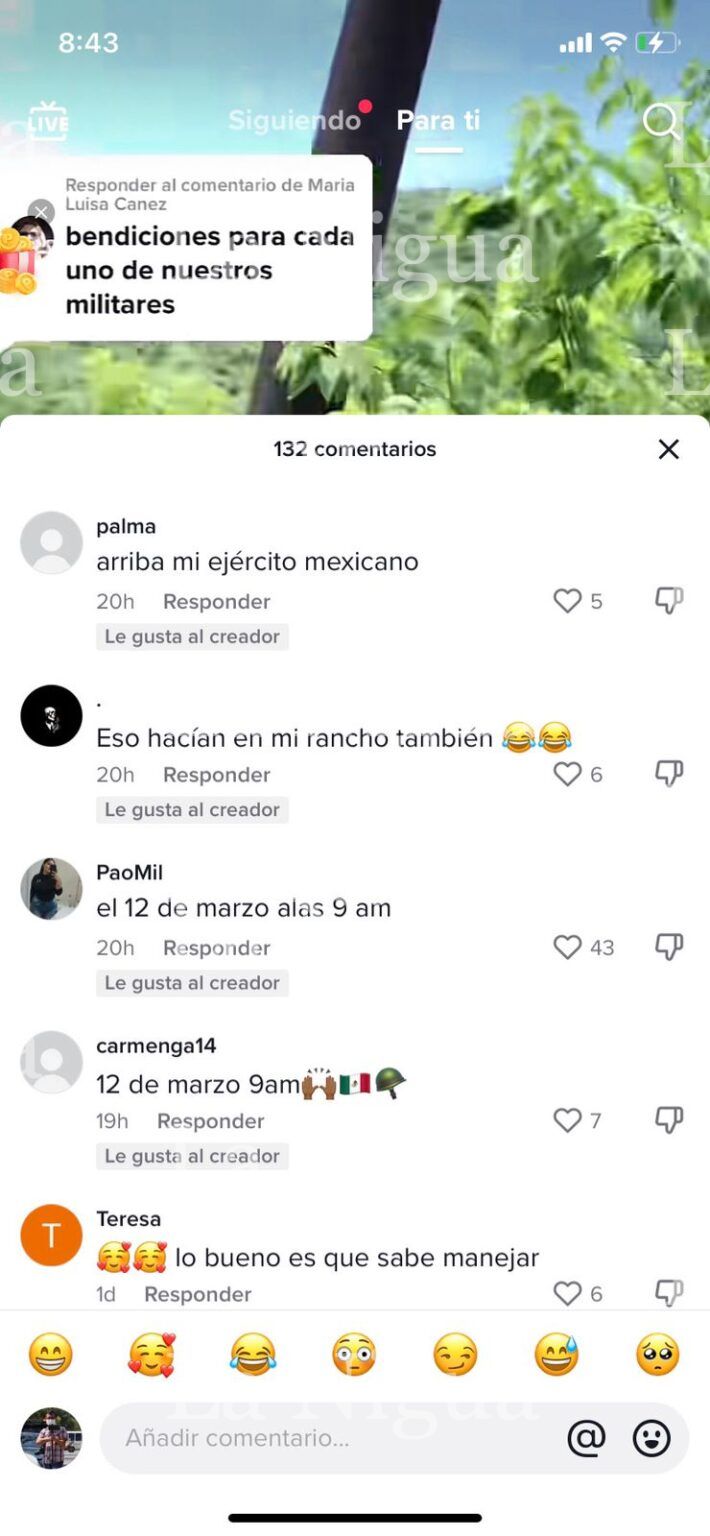The image size is (710, 1536).
Task: Dislike carmenga14's comment
Action: (669, 1120)
